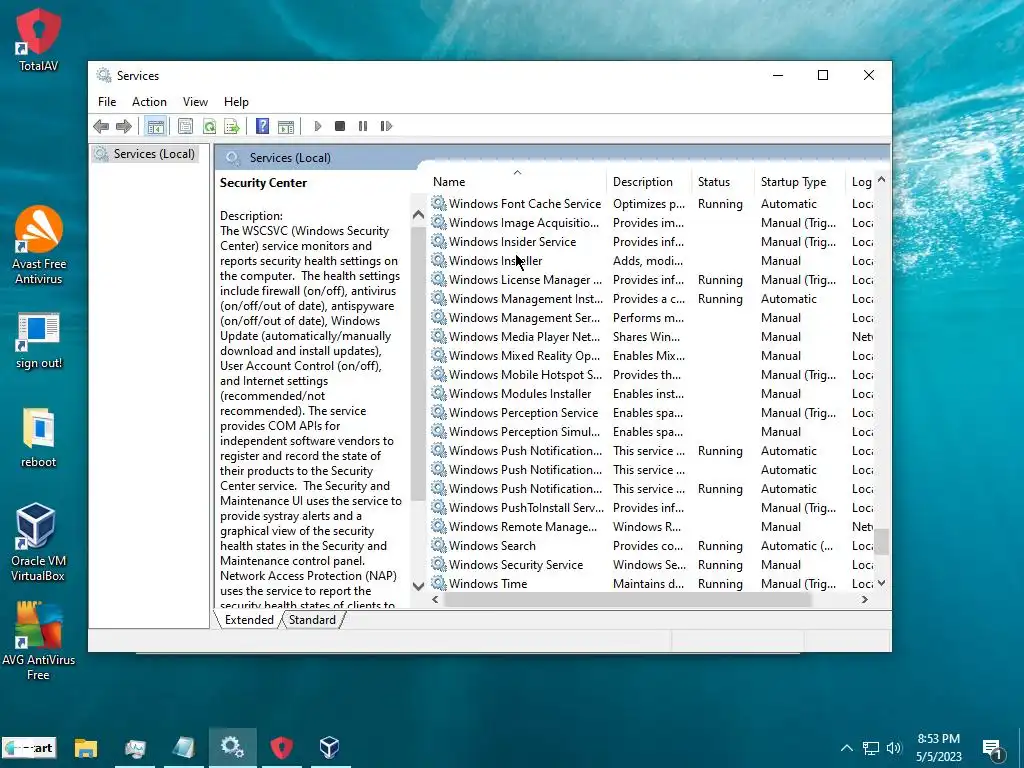1024x768 pixels.
Task: Click the Refresh toolbar icon
Action: tap(209, 126)
